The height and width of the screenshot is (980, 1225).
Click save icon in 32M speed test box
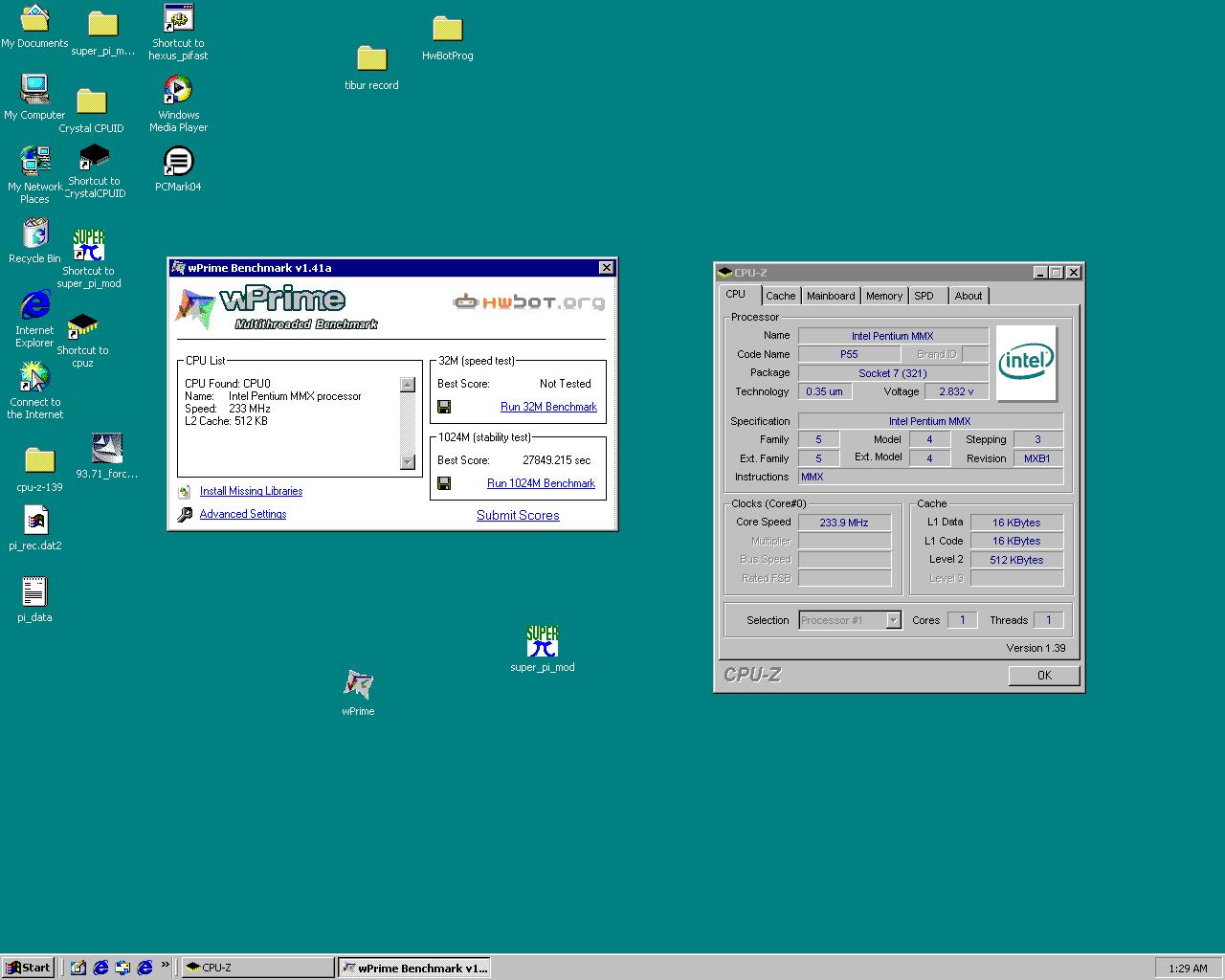(x=444, y=407)
